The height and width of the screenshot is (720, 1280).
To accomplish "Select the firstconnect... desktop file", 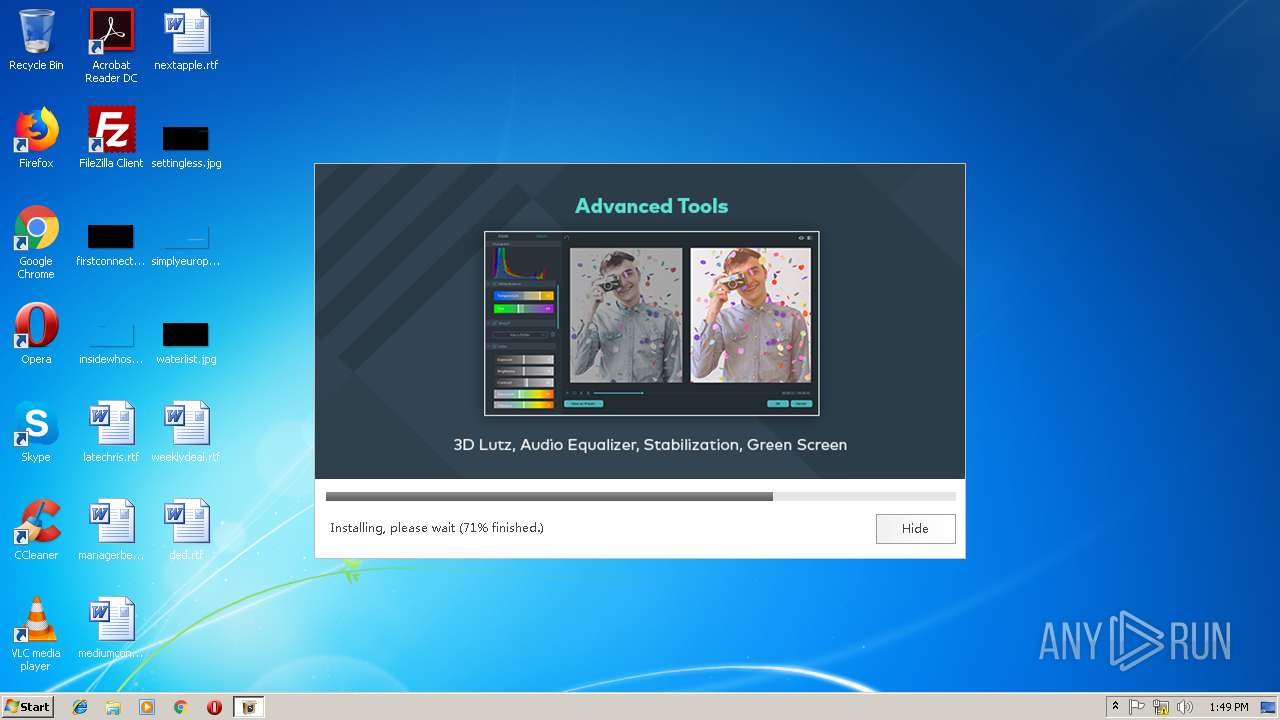I will pos(111,245).
